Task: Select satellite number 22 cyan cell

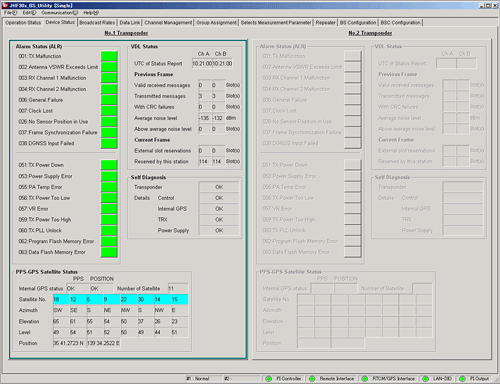Action: pos(129,299)
